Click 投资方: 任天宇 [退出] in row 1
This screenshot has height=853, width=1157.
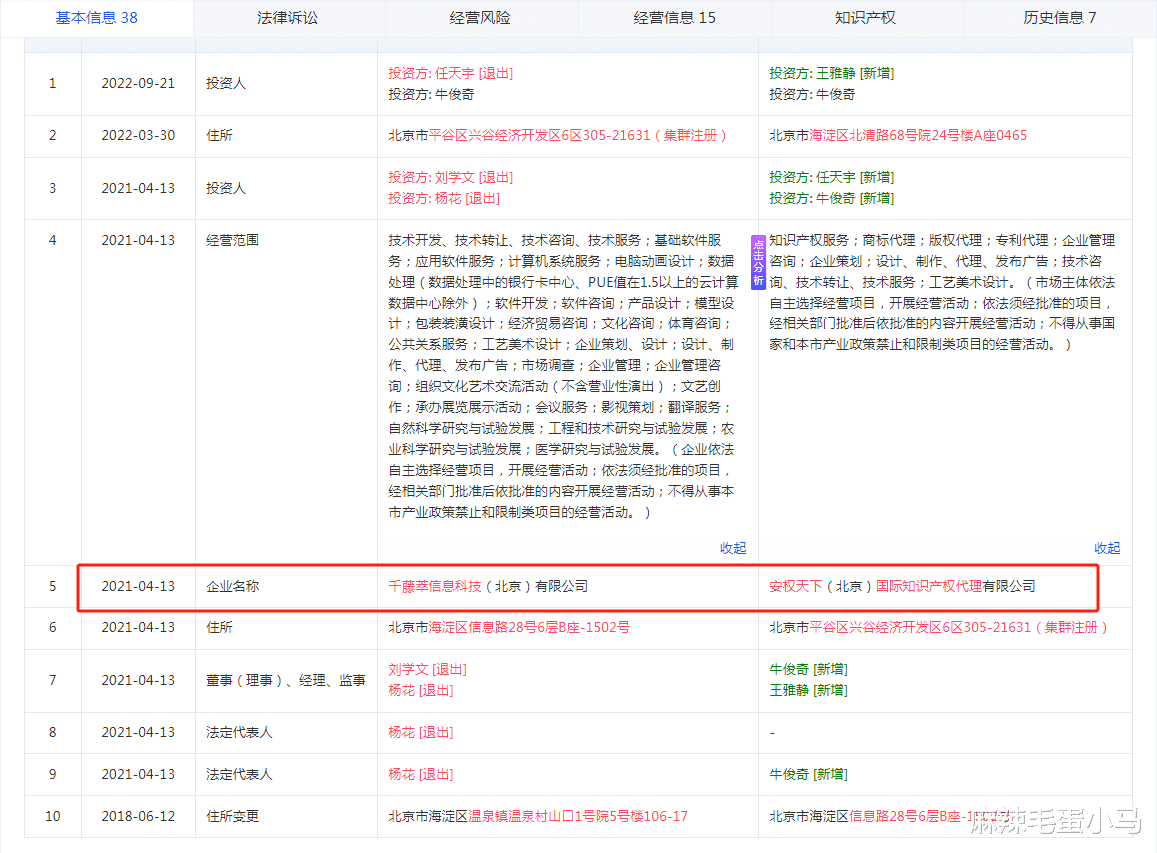pyautogui.click(x=450, y=73)
